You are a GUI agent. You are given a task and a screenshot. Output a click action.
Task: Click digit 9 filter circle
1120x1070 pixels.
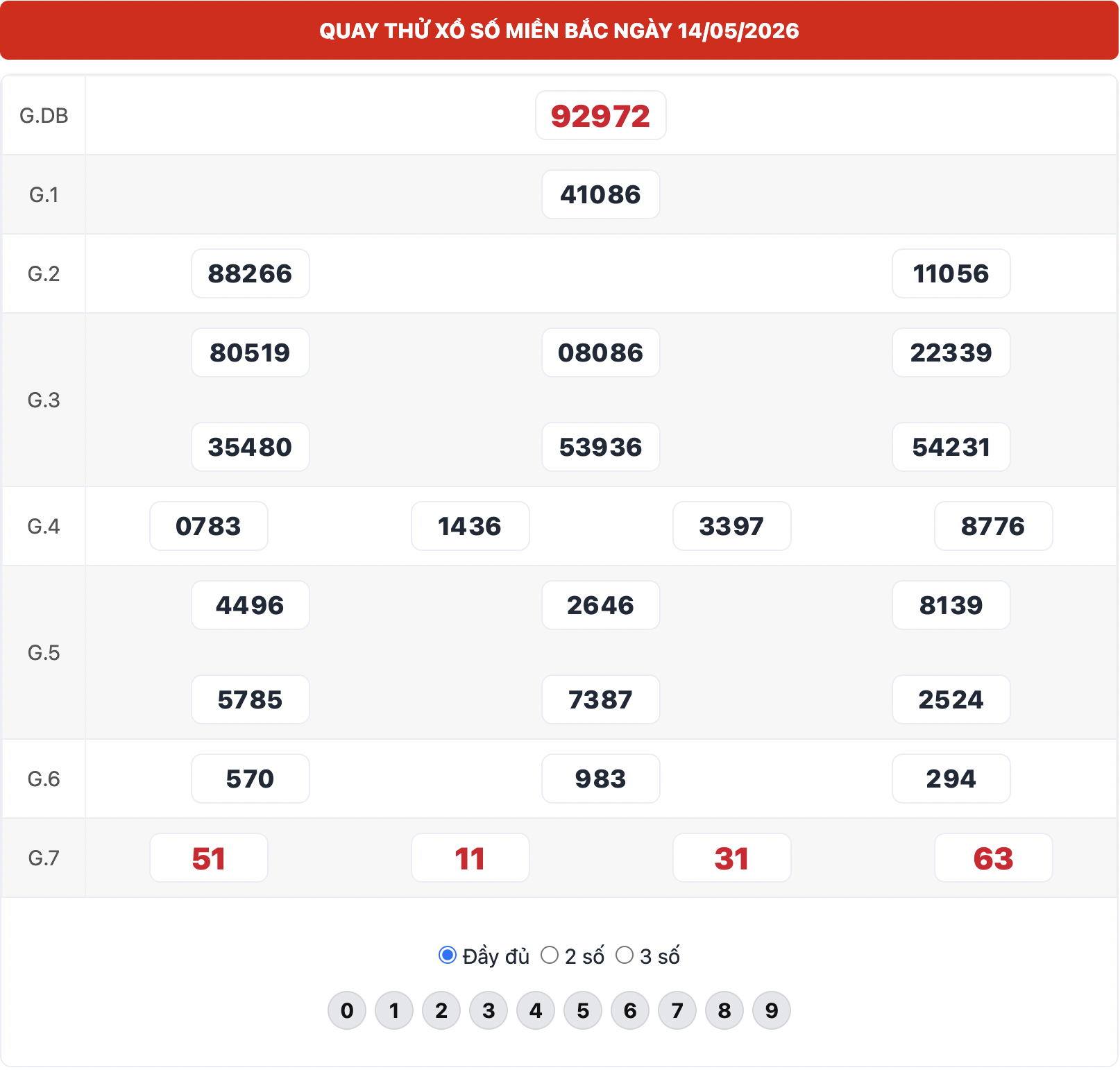pyautogui.click(x=772, y=1010)
